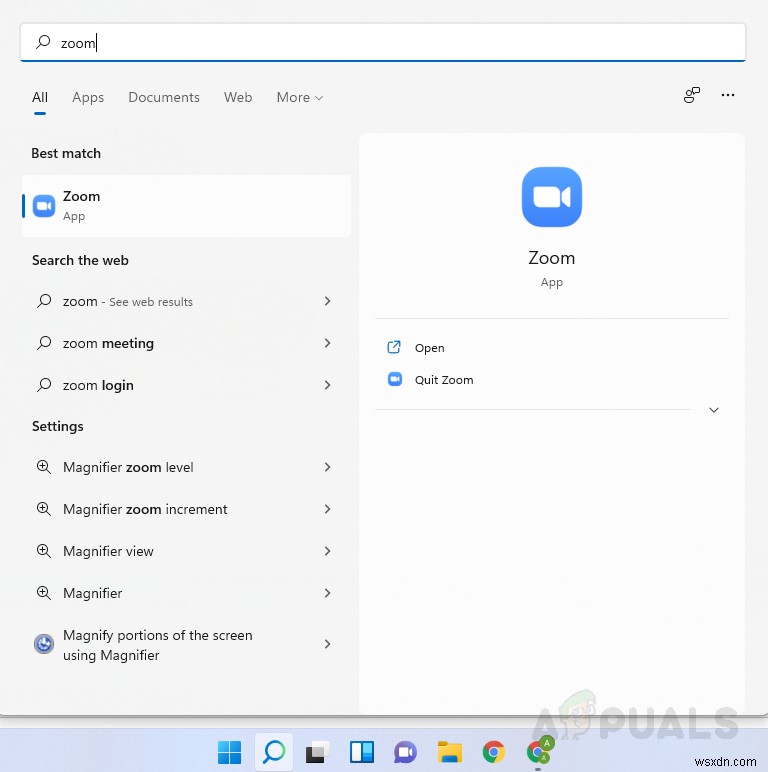The height and width of the screenshot is (772, 768).
Task: Click the three-dot more options icon
Action: pyautogui.click(x=728, y=95)
